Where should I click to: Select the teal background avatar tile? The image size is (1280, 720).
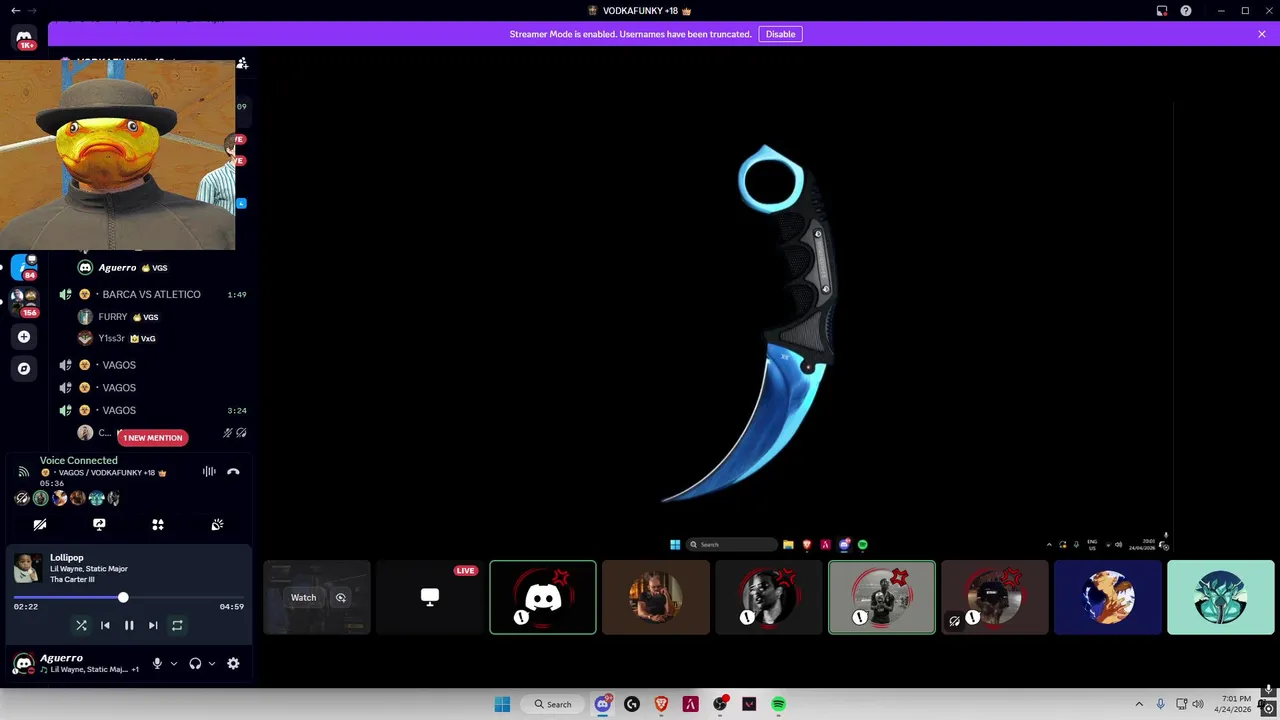point(1221,597)
